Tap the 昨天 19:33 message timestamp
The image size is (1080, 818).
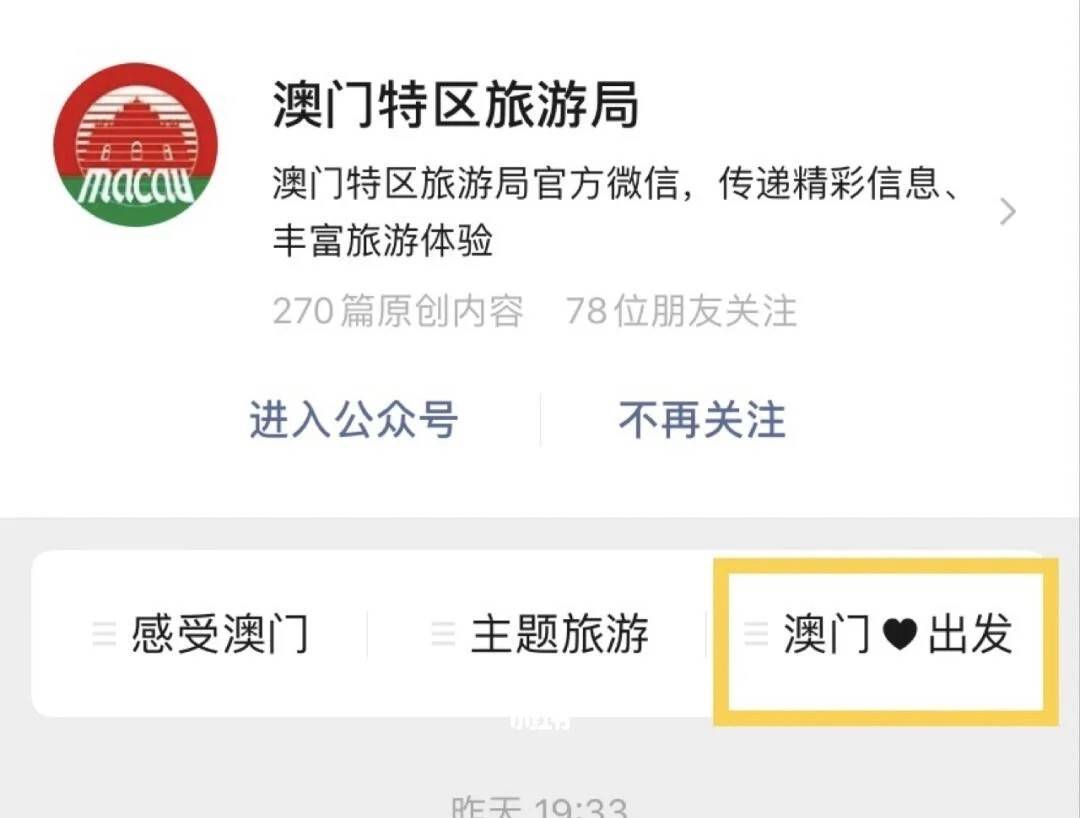(x=539, y=807)
